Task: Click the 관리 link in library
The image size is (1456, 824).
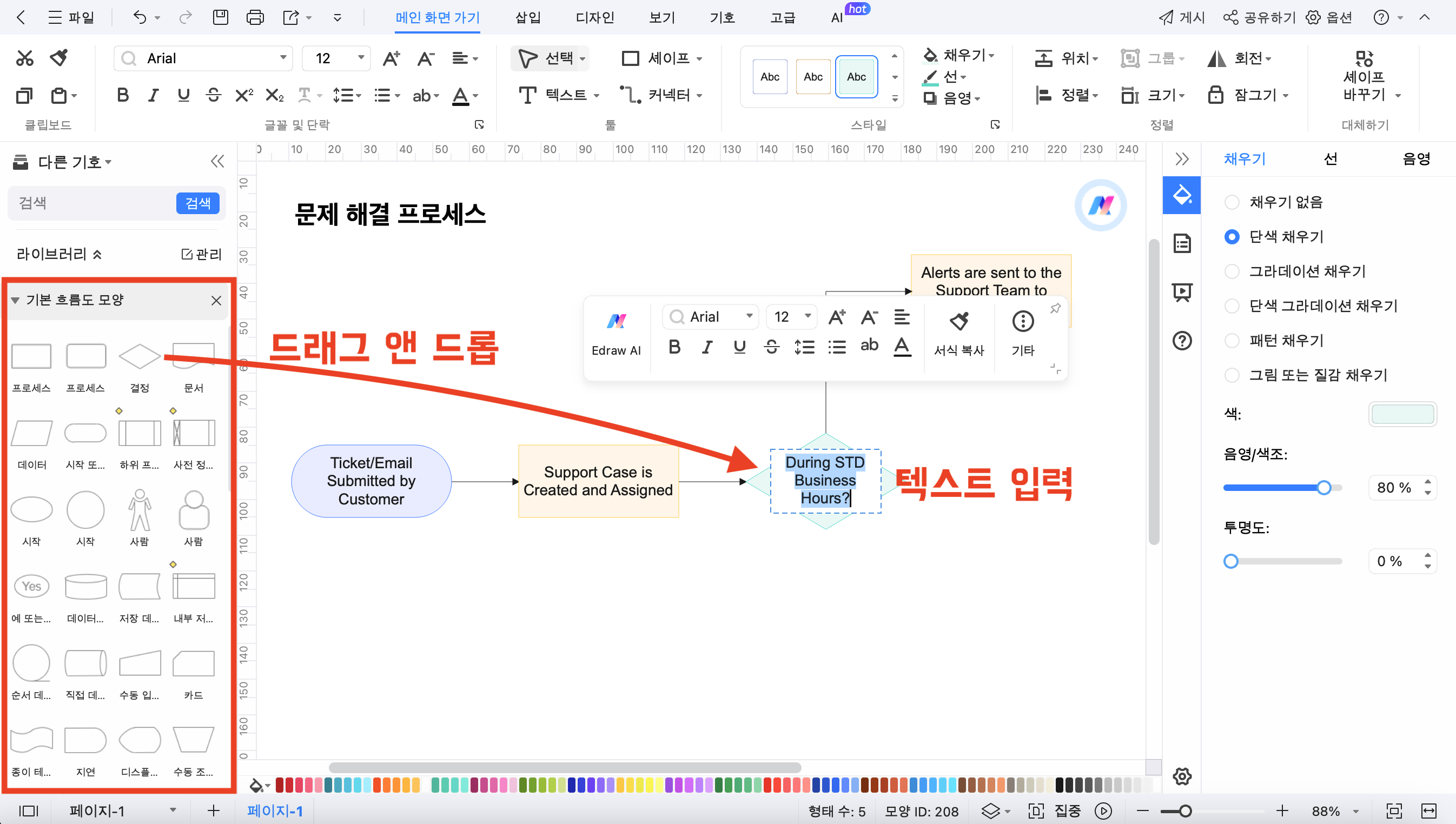Action: click(202, 254)
